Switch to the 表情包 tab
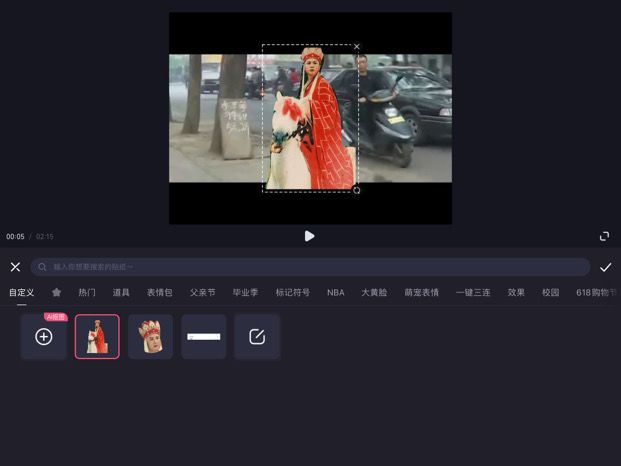Screen dimensions: 621x466 [x=159, y=293]
